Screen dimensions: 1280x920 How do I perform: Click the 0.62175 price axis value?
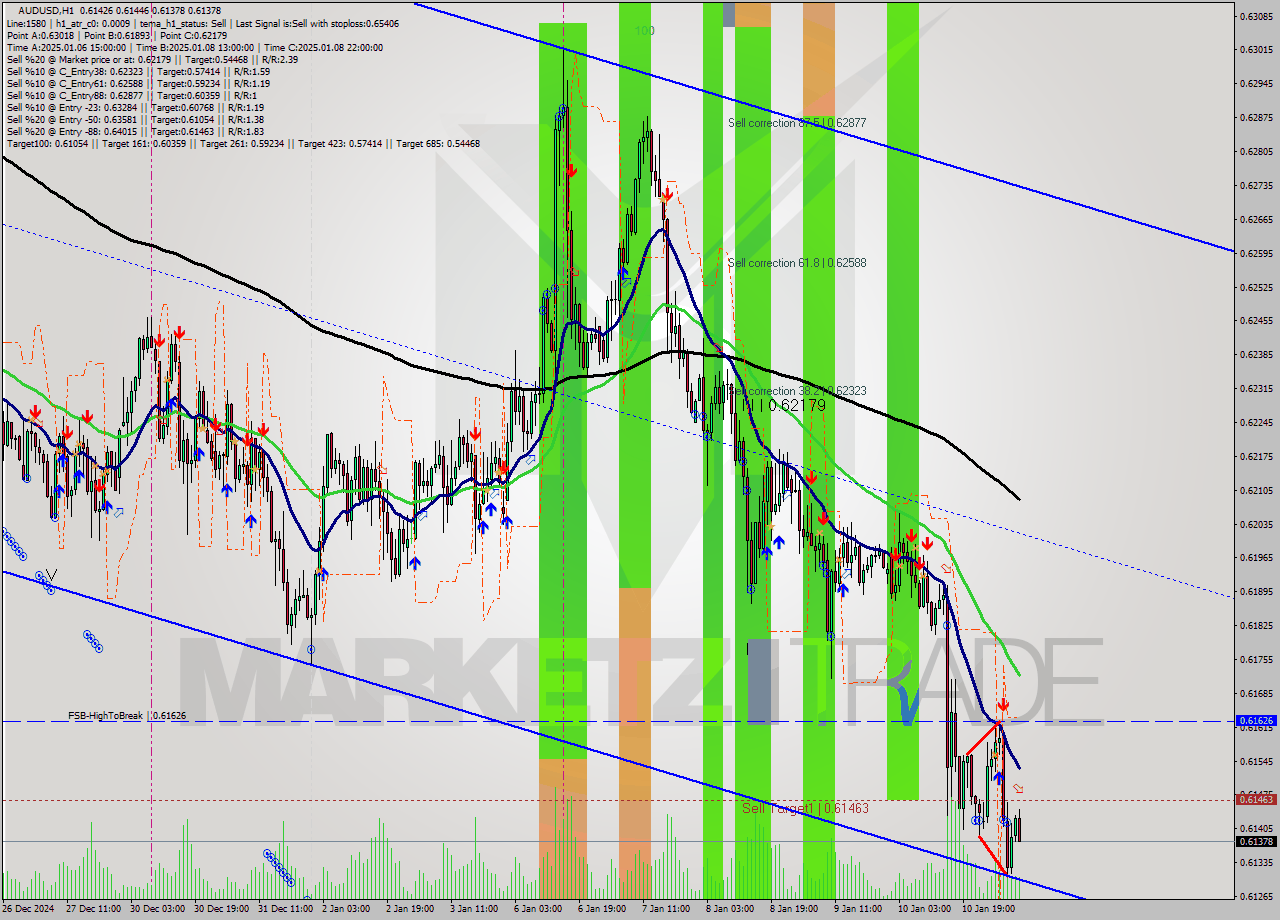[1255, 456]
